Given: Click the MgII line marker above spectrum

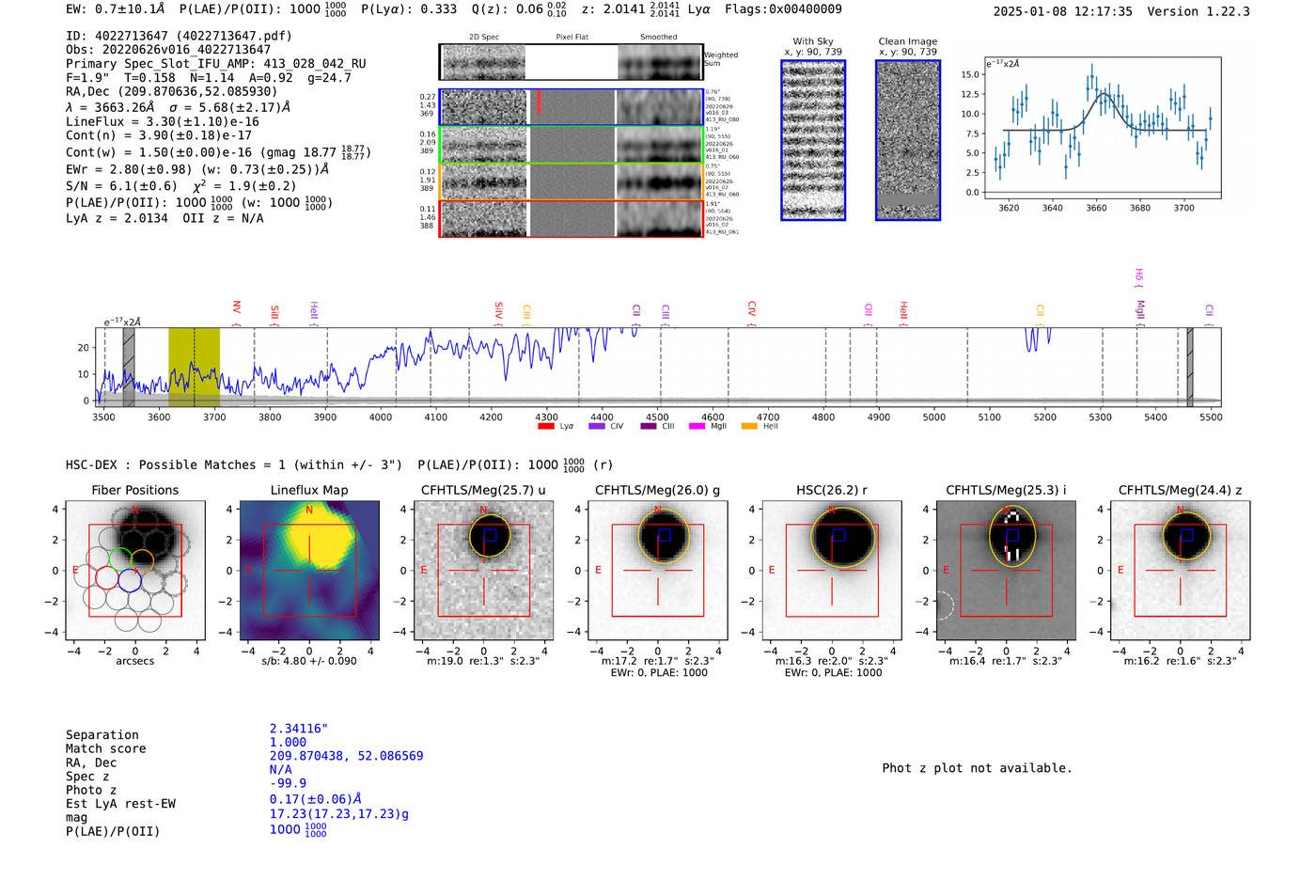Looking at the screenshot, I should tap(1140, 309).
